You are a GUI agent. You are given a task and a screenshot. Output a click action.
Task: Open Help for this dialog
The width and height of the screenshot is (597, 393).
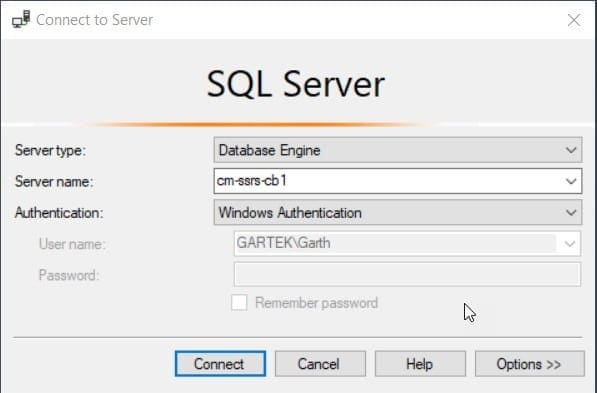click(x=420, y=364)
